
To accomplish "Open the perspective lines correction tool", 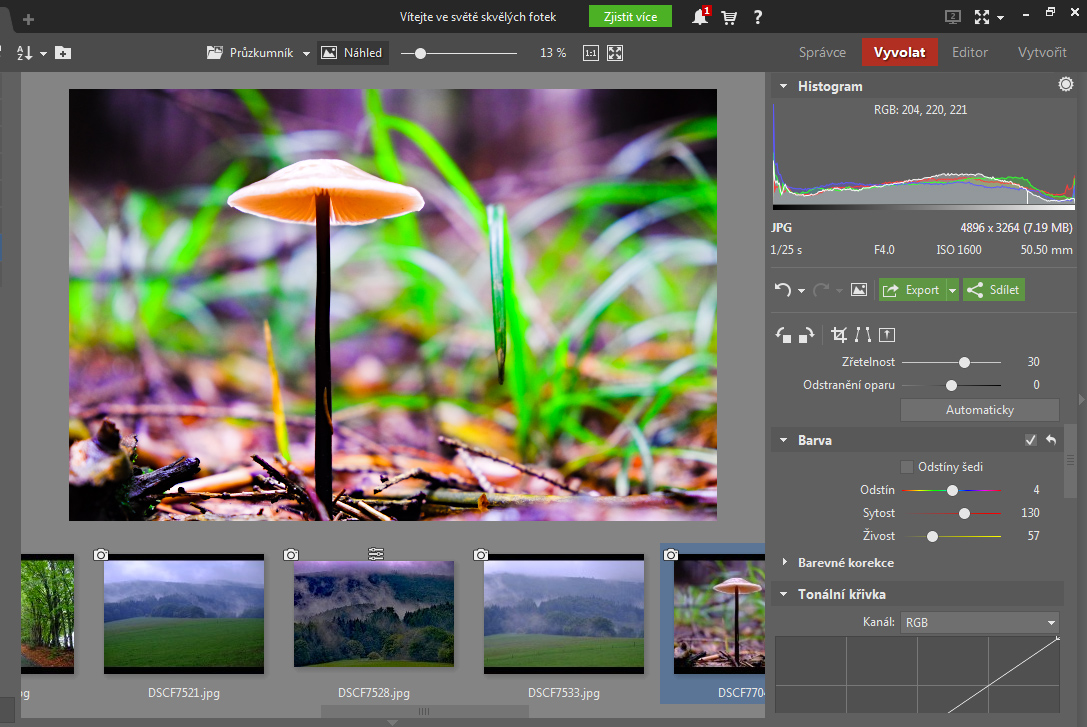I will tap(863, 335).
